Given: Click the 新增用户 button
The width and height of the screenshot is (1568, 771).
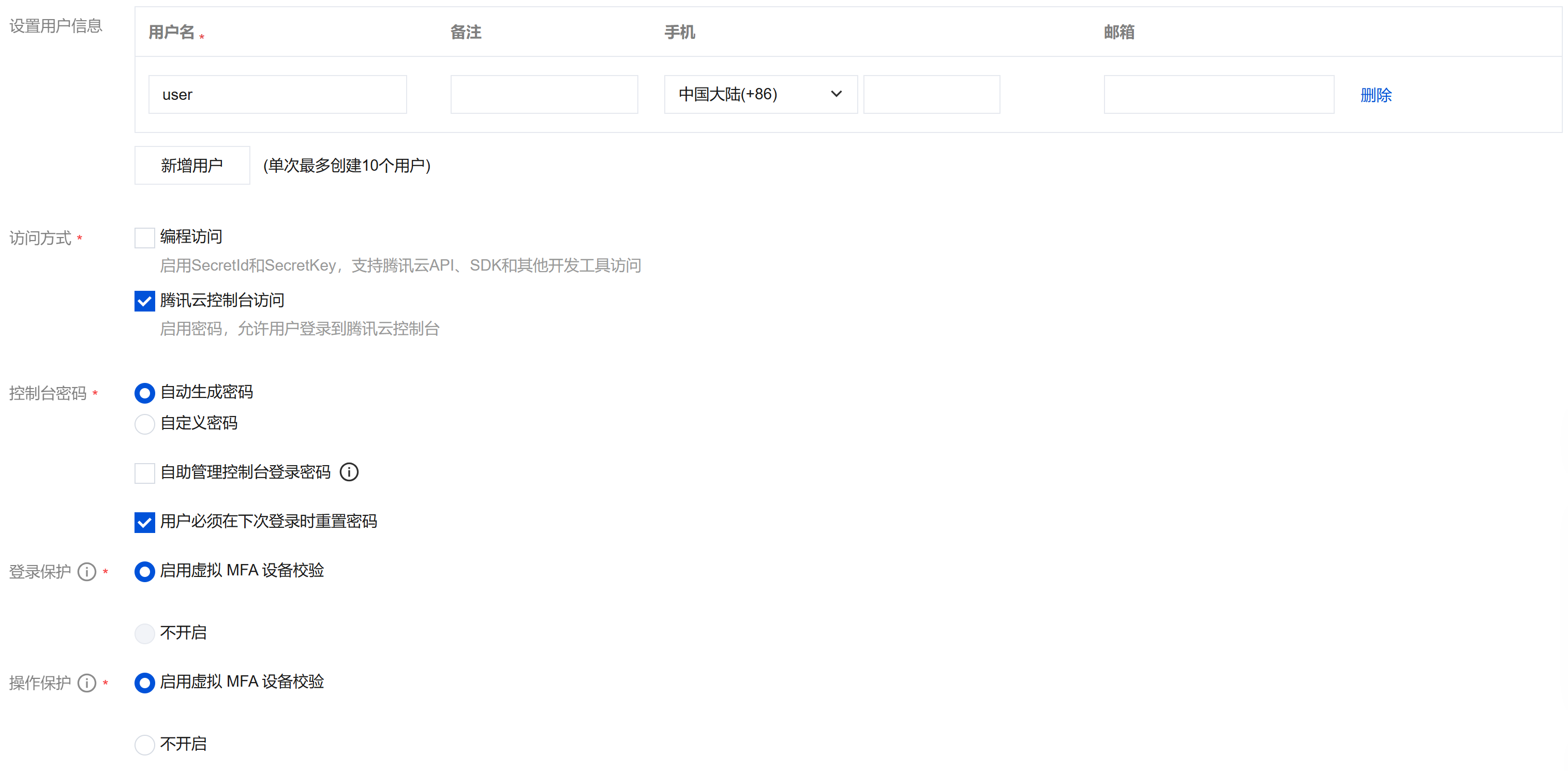Looking at the screenshot, I should (x=192, y=165).
